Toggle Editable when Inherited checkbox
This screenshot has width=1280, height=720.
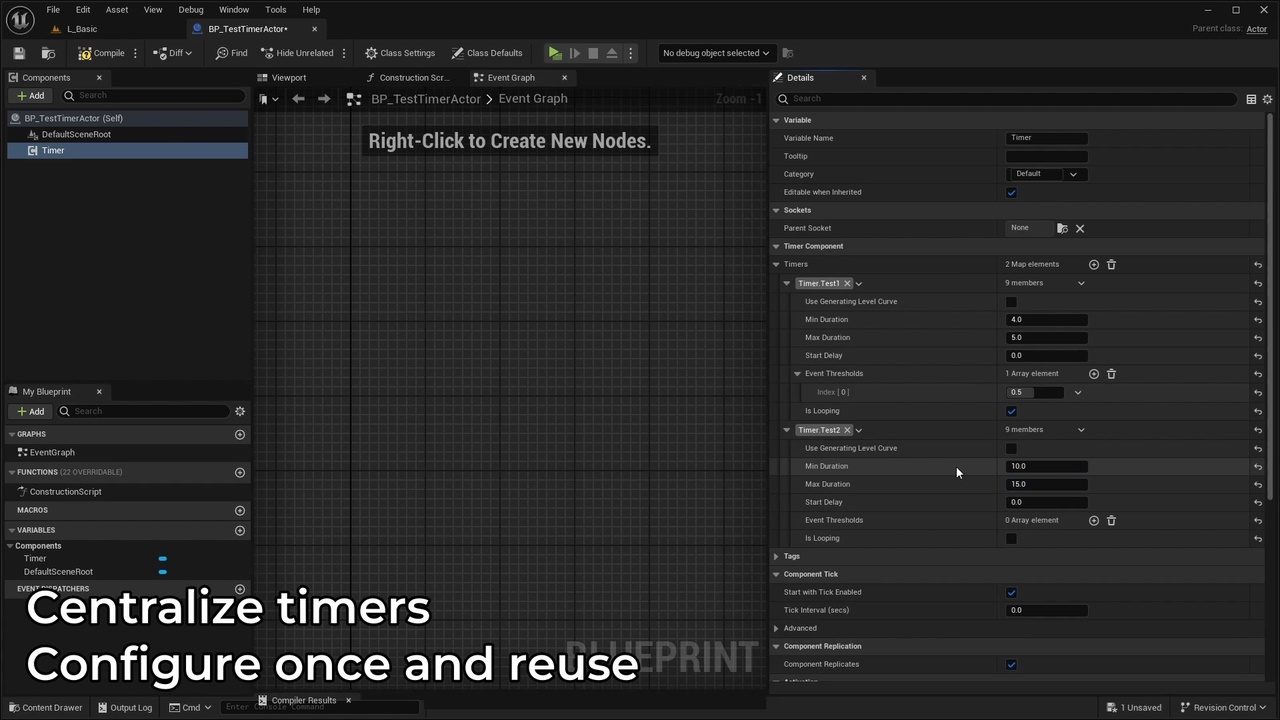(1011, 193)
